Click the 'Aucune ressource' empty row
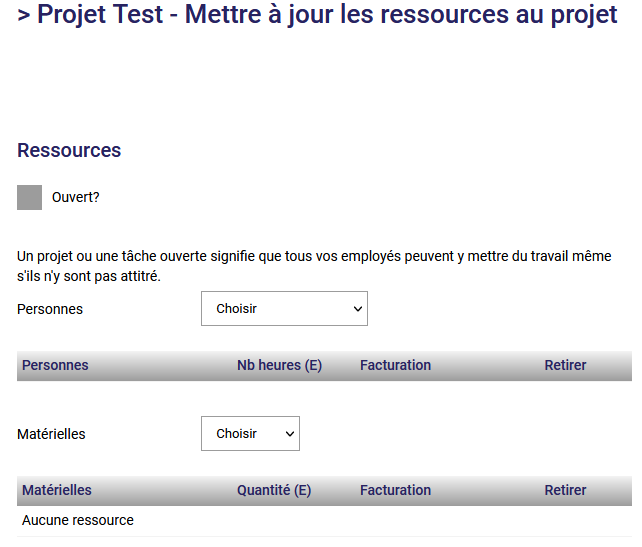This screenshot has width=642, height=547. point(78,520)
